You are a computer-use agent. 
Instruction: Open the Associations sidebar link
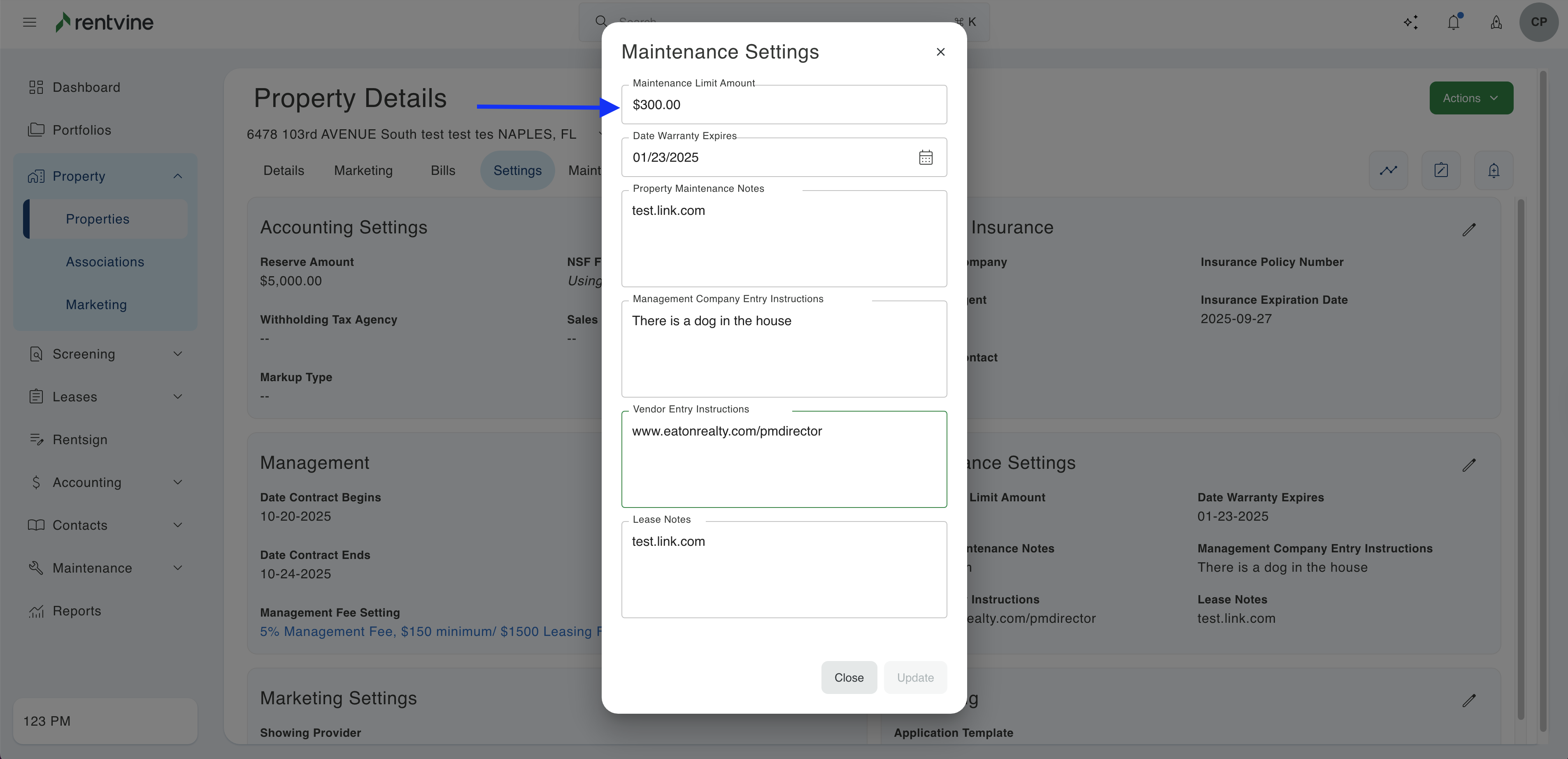click(105, 262)
